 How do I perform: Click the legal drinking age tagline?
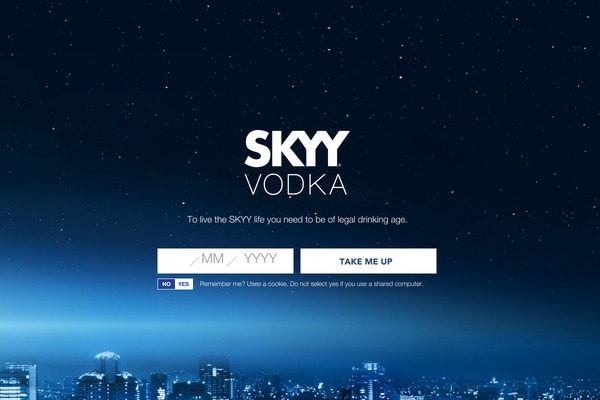pos(297,220)
